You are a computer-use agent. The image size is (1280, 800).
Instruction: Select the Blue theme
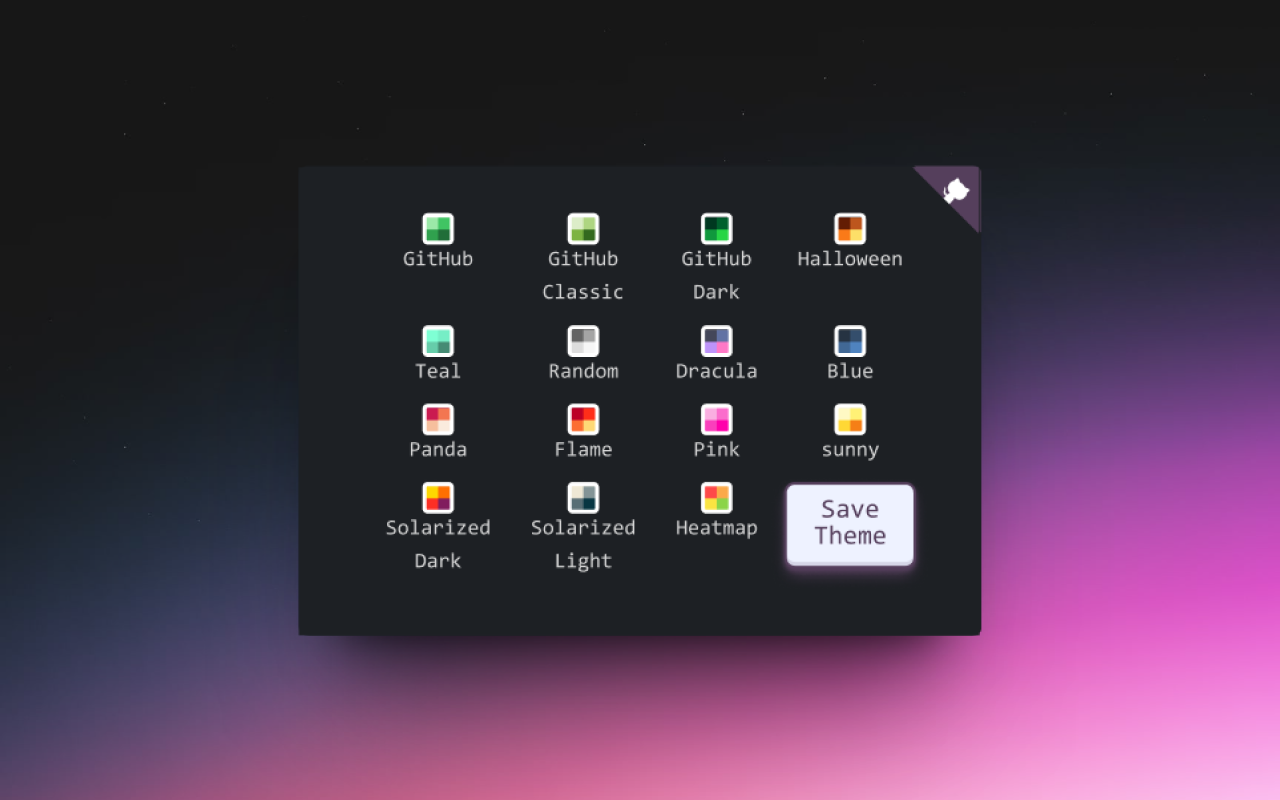[849, 340]
